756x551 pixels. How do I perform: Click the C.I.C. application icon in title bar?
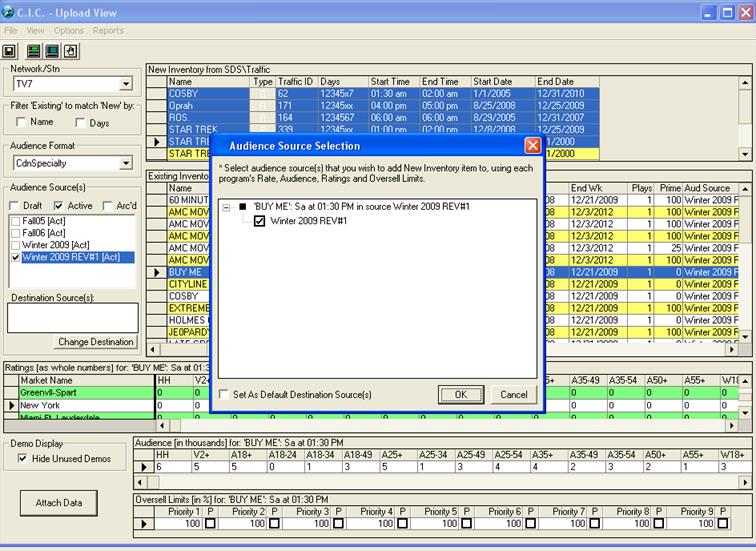click(10, 13)
